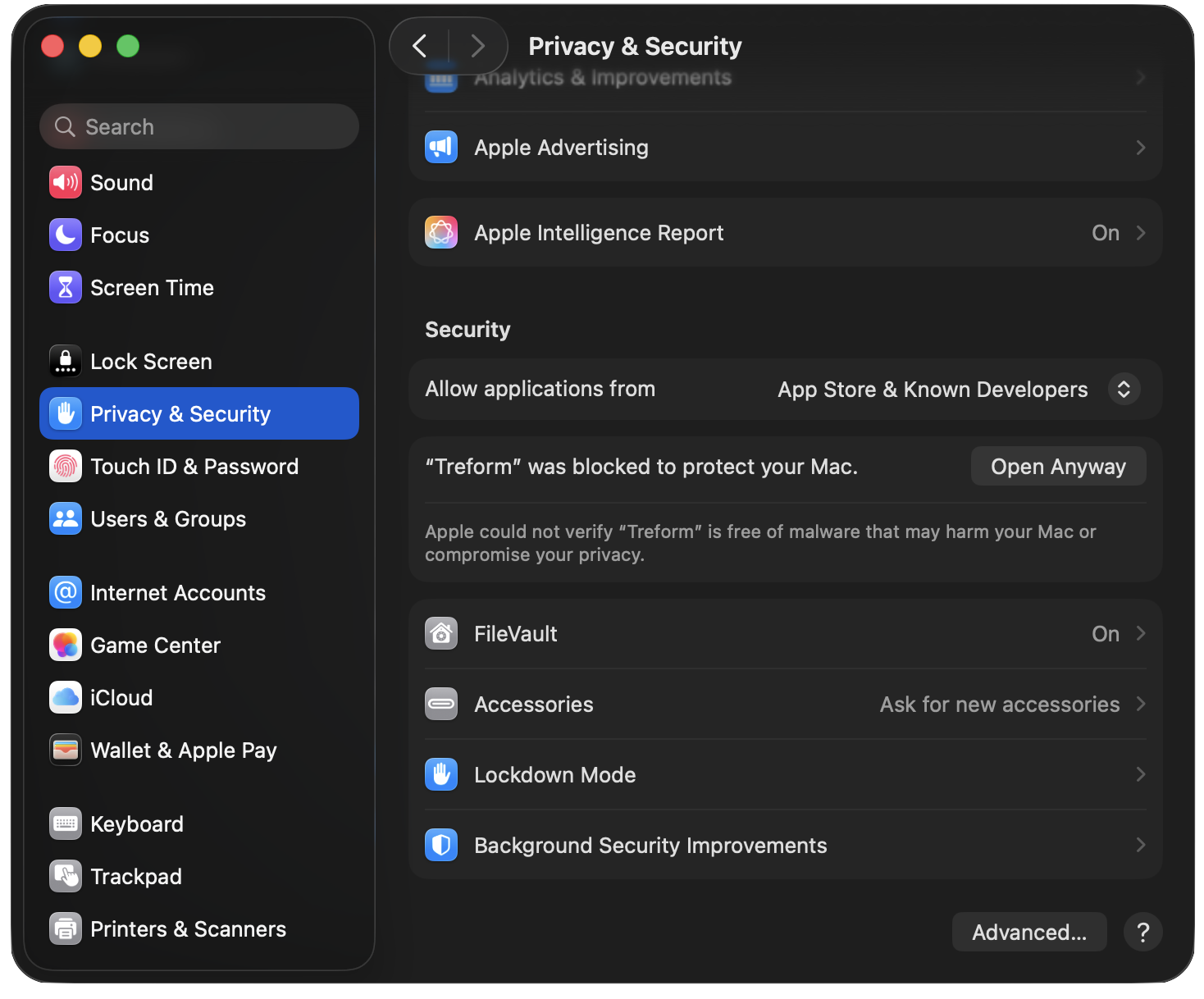Click the 'App Store & Known Developers' value
The width and height of the screenshot is (1204, 999).
pos(933,389)
